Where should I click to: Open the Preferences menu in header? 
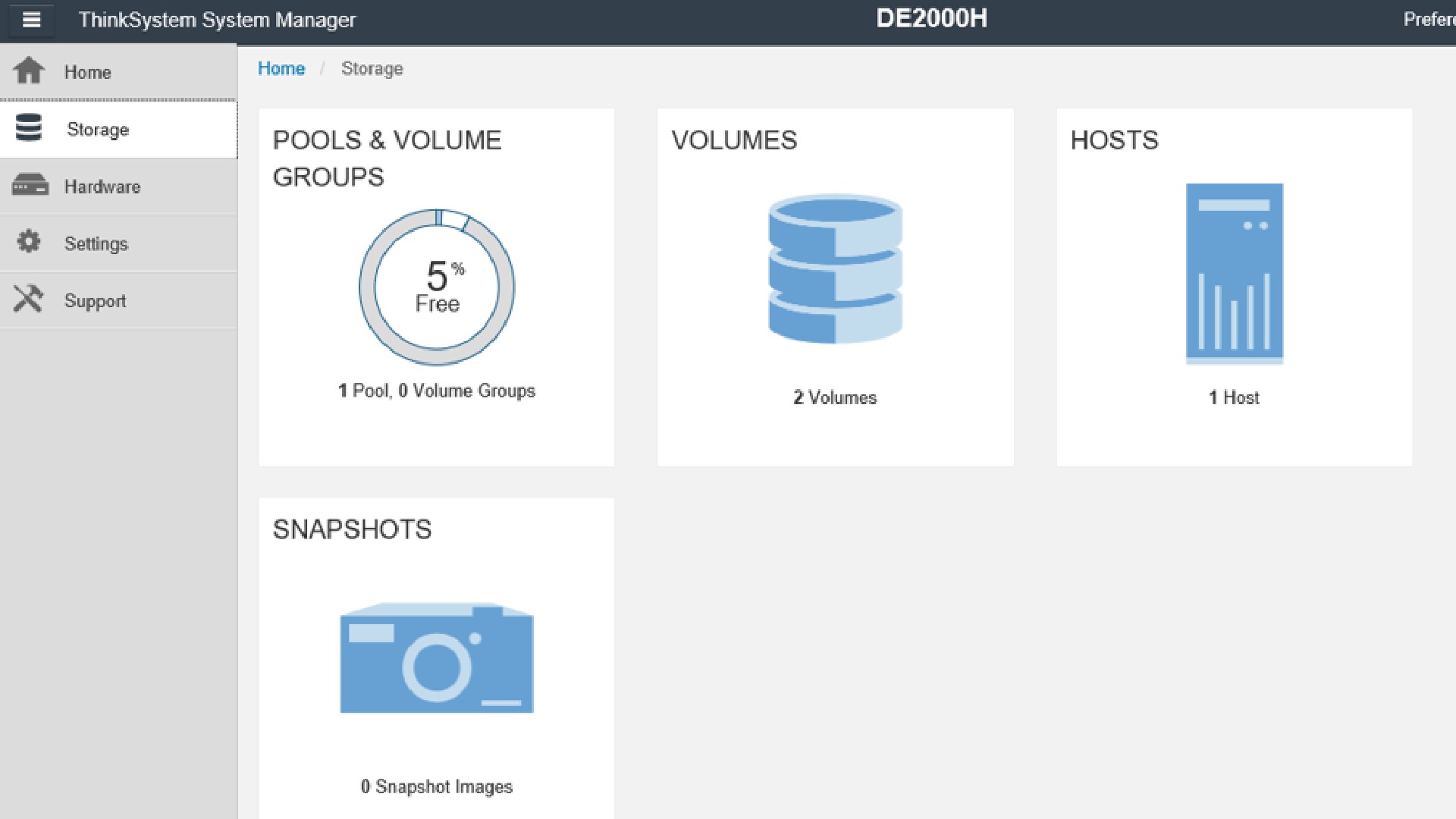click(x=1429, y=19)
